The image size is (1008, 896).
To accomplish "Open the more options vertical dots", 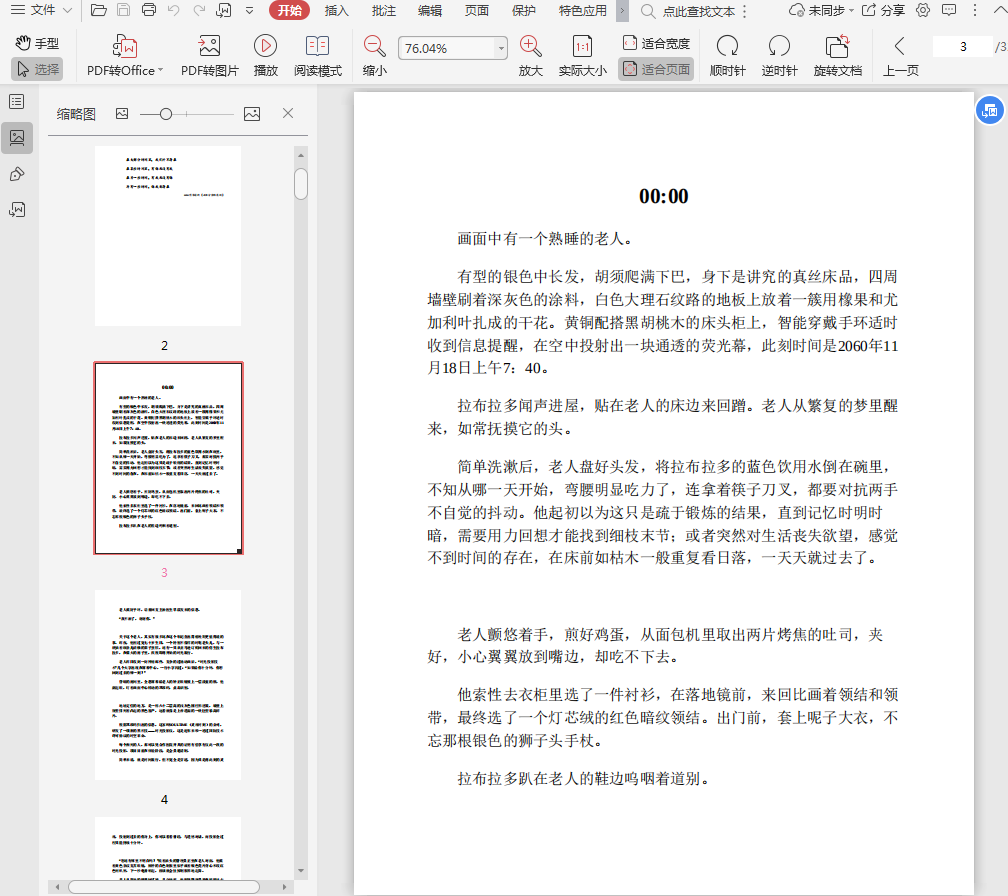I will [975, 10].
